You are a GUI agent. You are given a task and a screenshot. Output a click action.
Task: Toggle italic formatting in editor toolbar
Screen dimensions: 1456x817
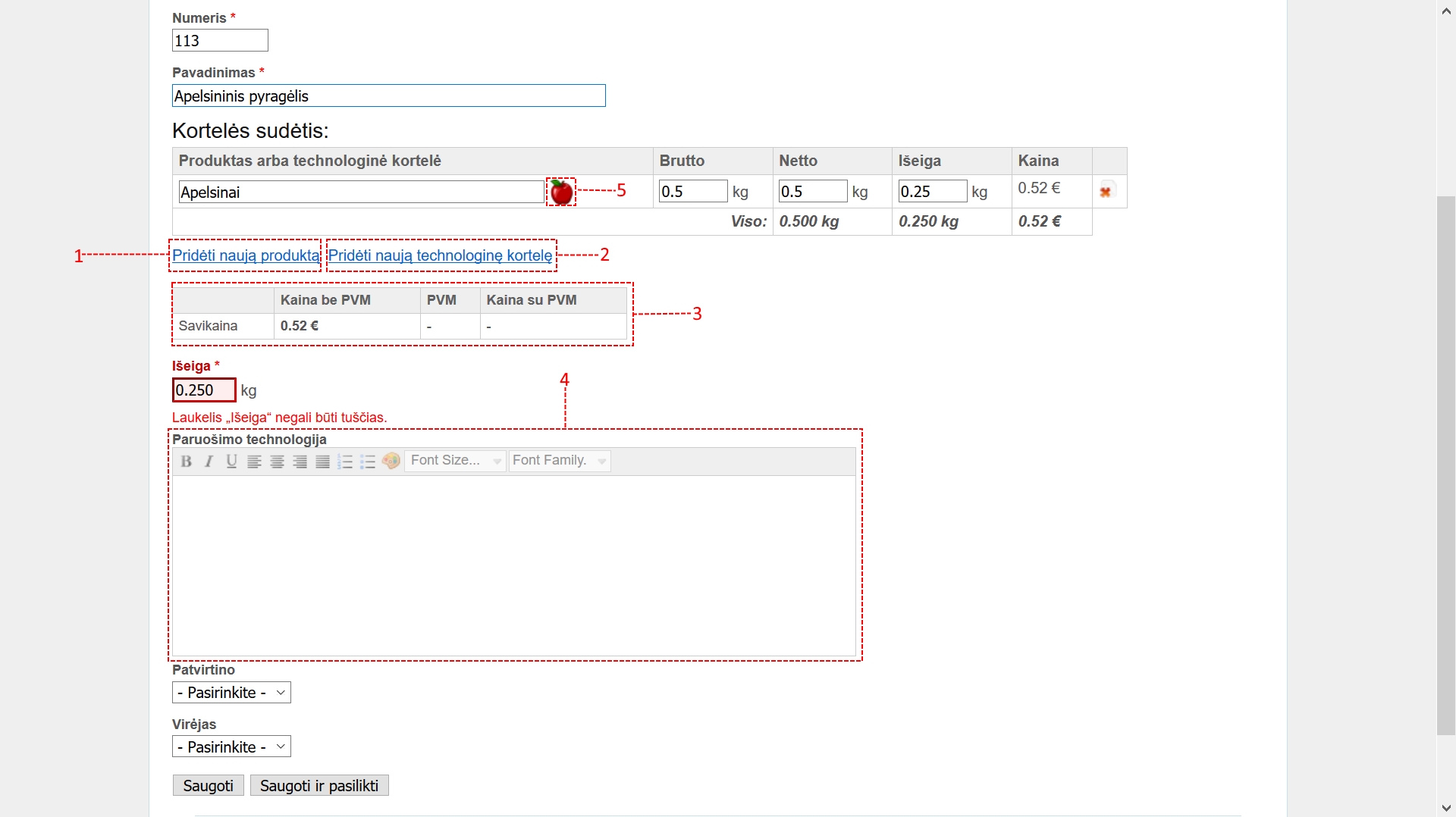pos(209,462)
